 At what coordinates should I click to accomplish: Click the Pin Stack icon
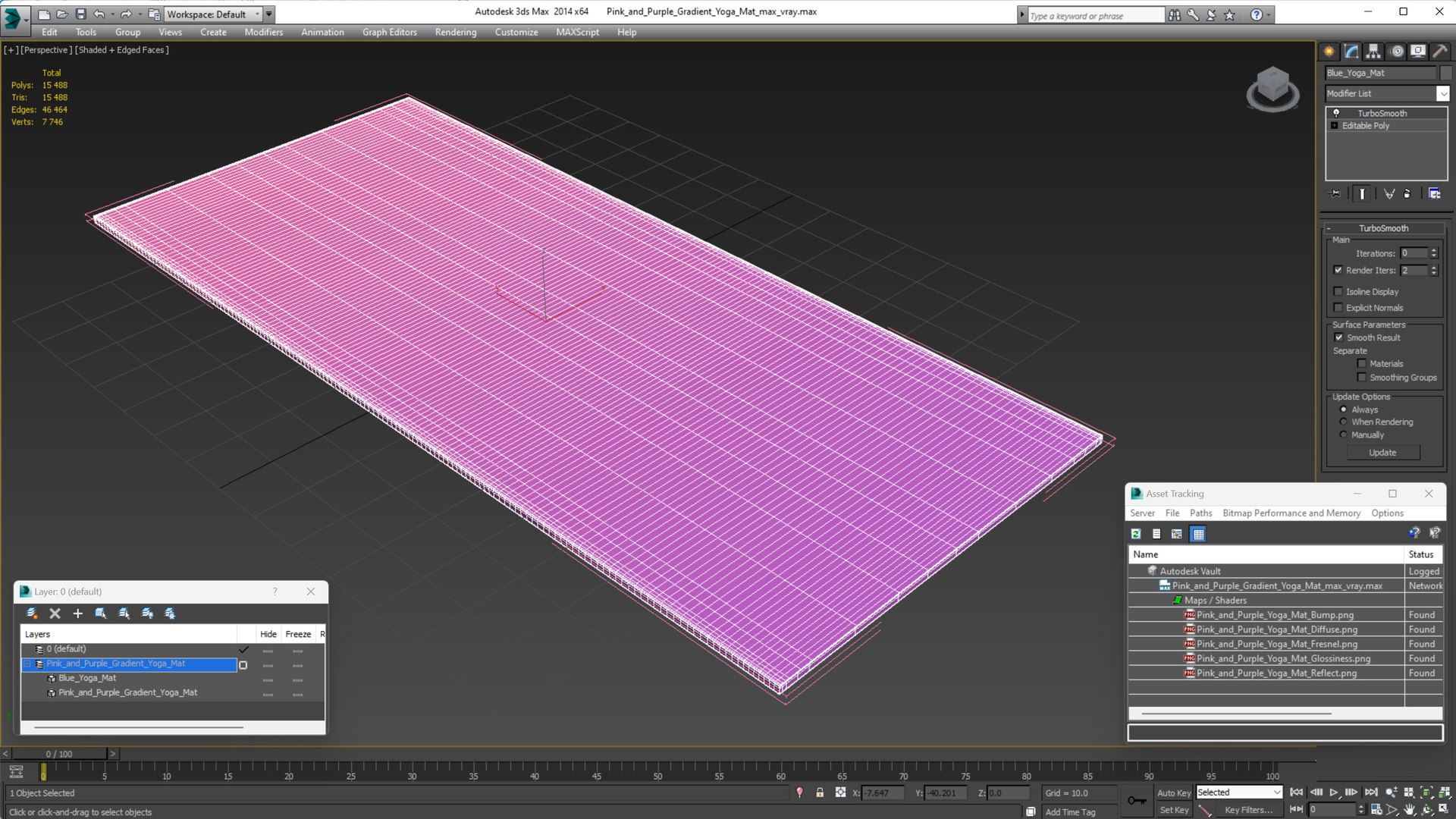(1335, 194)
